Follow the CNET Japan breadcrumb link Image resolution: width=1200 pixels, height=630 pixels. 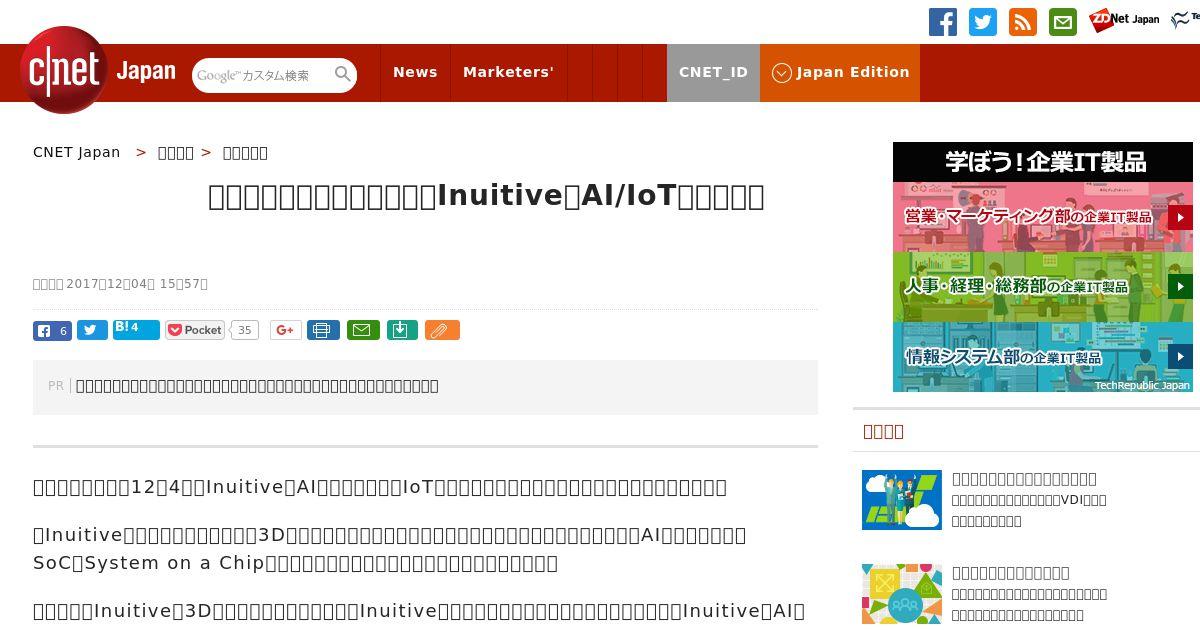[77, 152]
